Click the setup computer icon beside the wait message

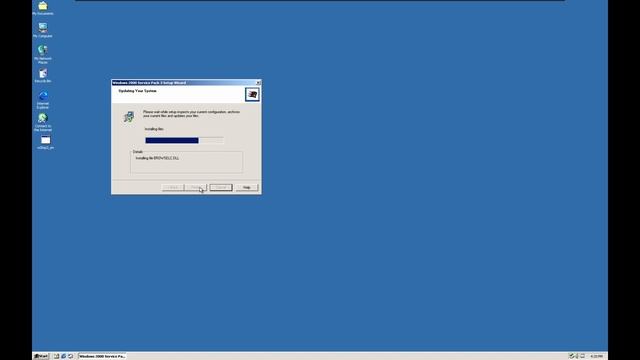129,117
